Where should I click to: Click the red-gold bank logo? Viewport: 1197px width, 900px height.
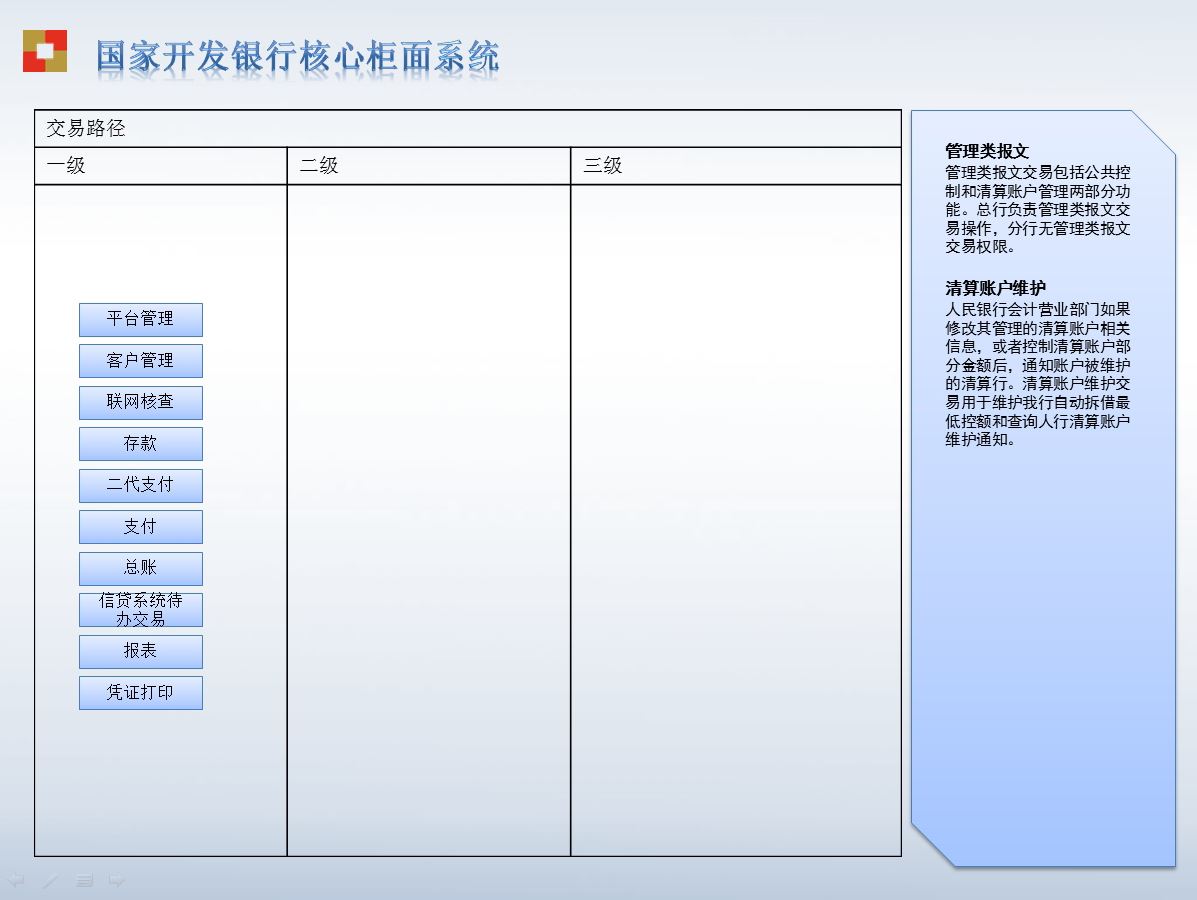pos(45,51)
